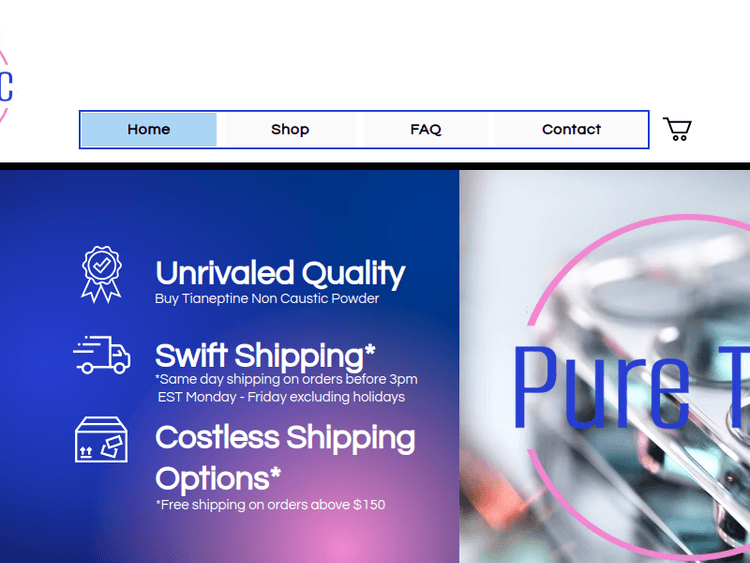Click the EST Monday - Friday line

coord(281,397)
